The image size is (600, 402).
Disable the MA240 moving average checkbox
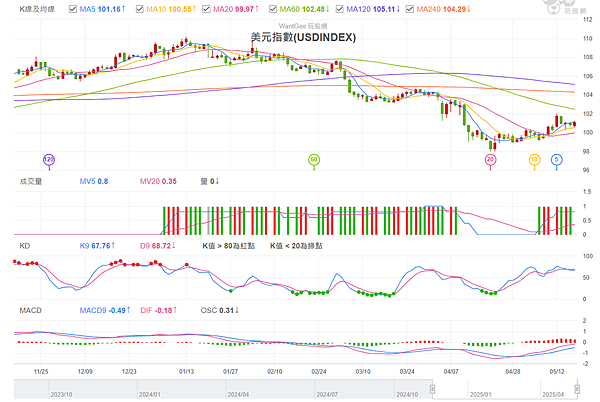pyautogui.click(x=410, y=9)
